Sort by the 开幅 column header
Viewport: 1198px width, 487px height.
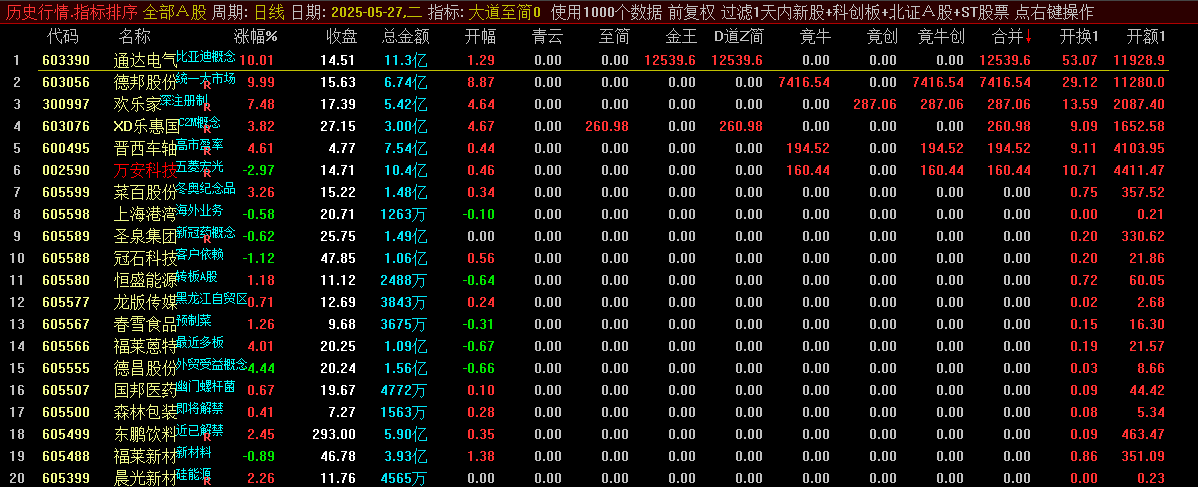tap(480, 36)
